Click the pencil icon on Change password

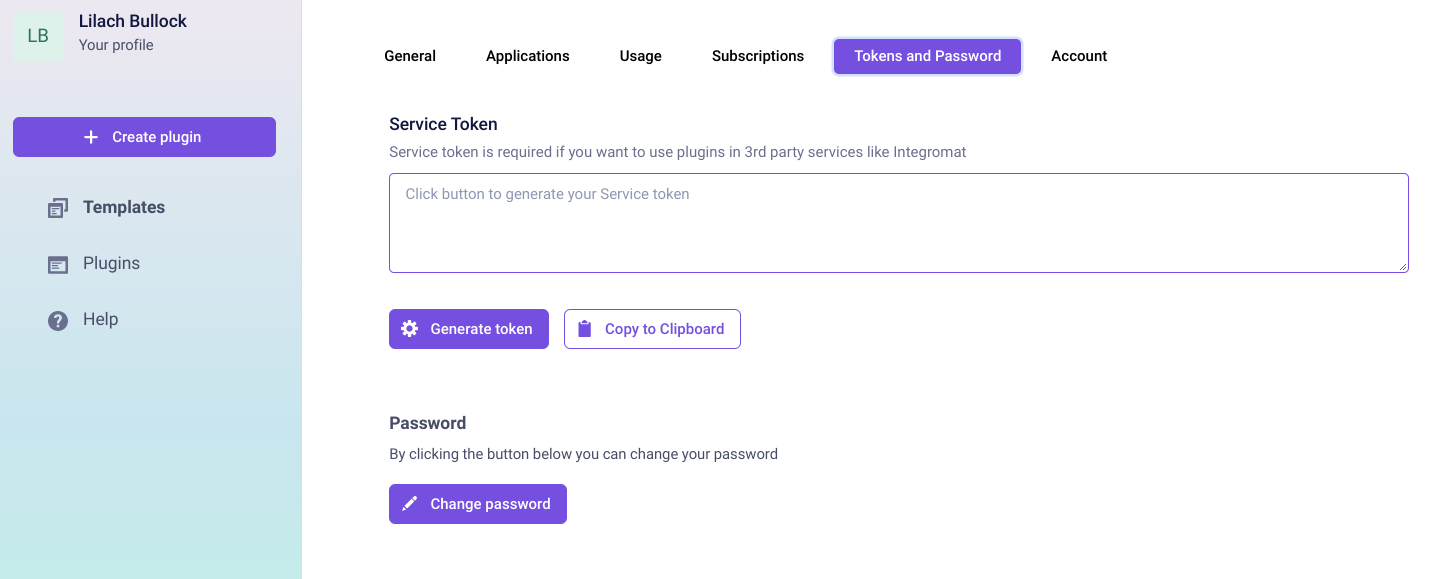[409, 504]
